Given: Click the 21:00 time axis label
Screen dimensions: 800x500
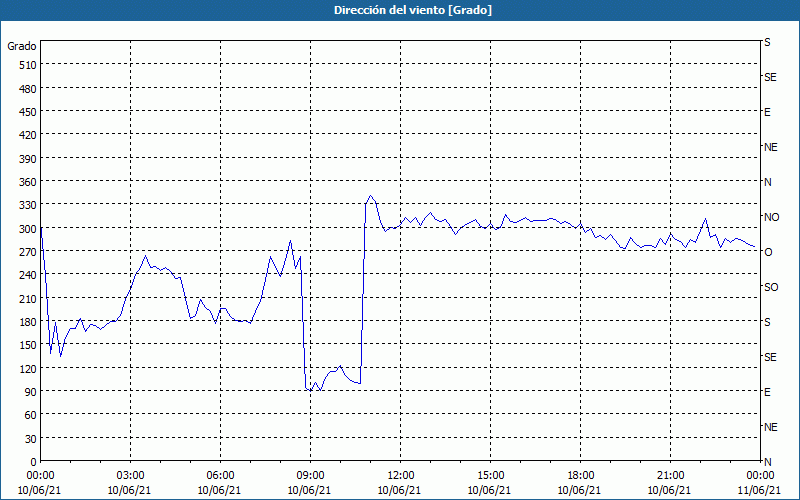Looking at the screenshot, I should tap(670, 476).
